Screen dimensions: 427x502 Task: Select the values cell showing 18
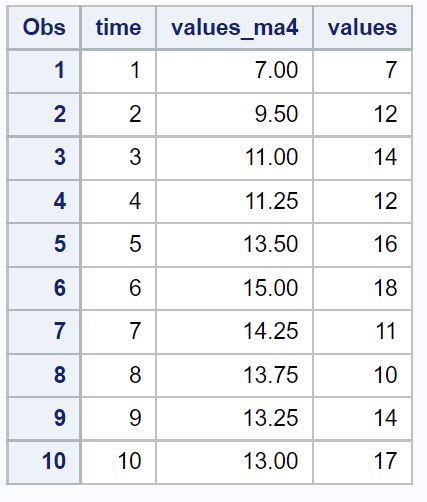tap(362, 289)
